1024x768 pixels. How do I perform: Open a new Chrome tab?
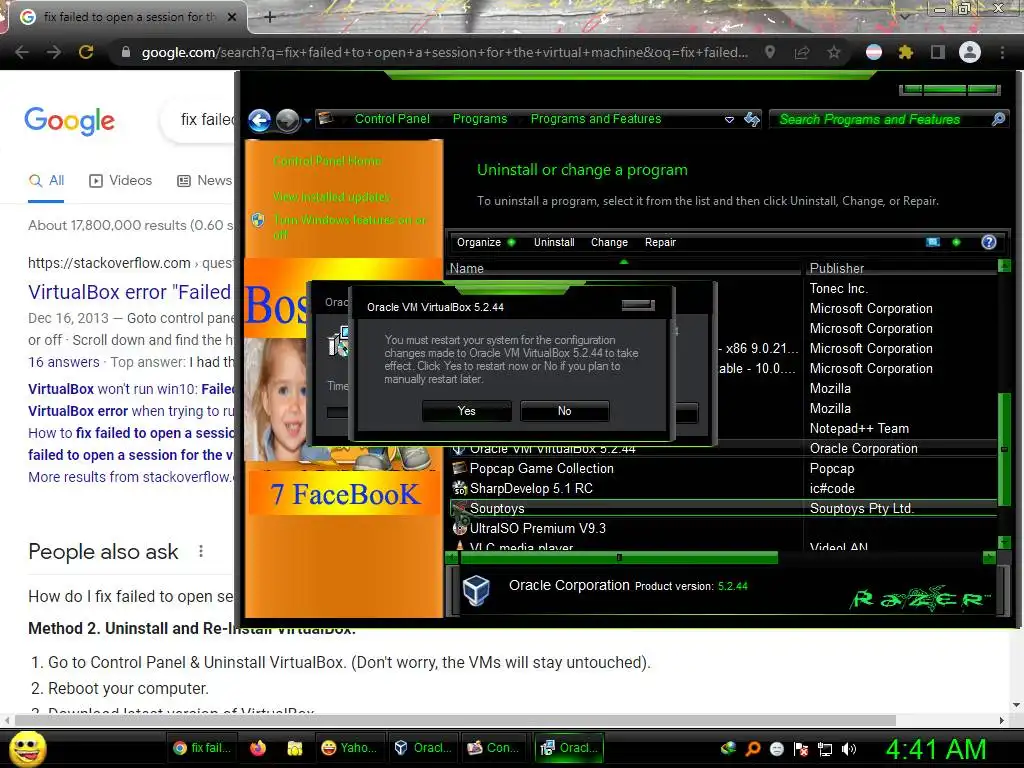click(270, 18)
